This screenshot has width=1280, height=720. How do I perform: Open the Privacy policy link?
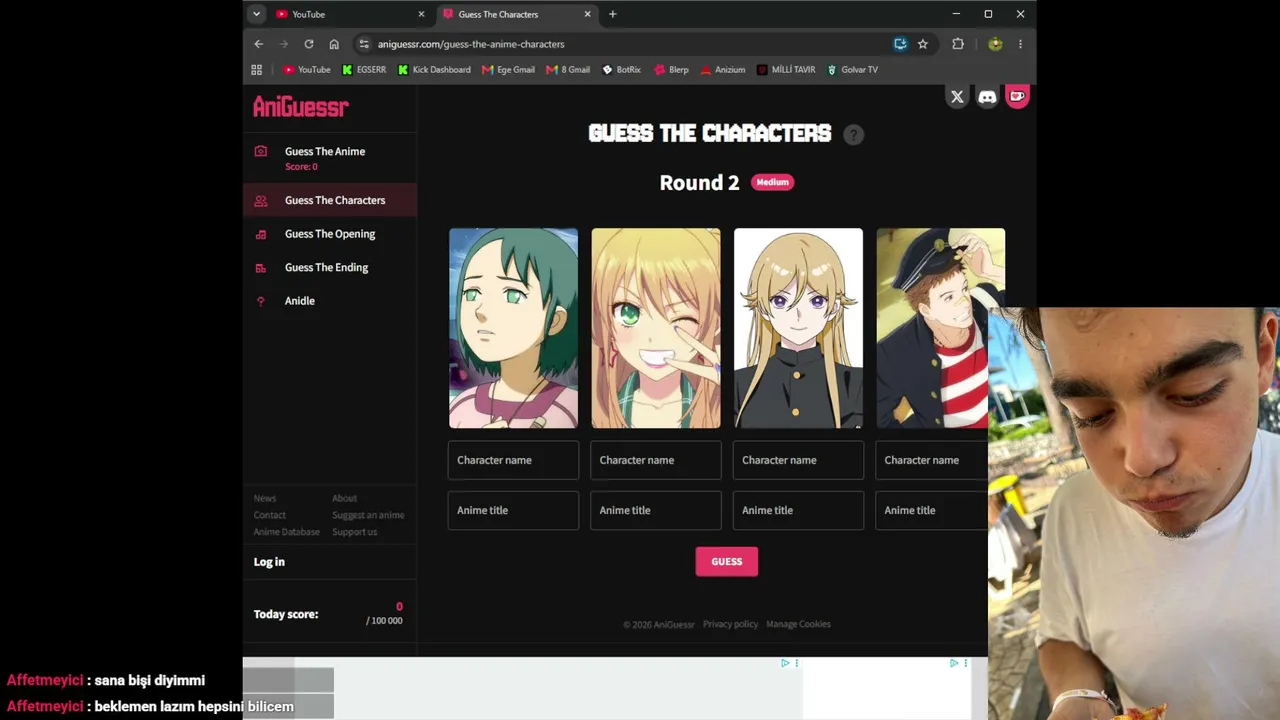coord(730,624)
